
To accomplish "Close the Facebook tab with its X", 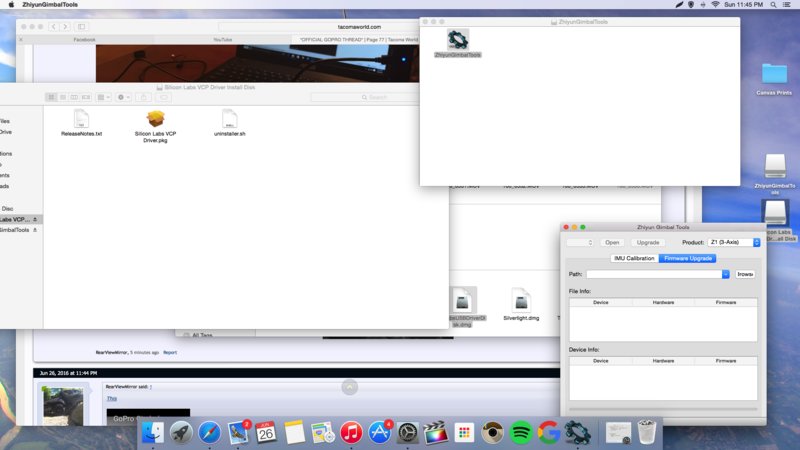I will (x=21, y=39).
